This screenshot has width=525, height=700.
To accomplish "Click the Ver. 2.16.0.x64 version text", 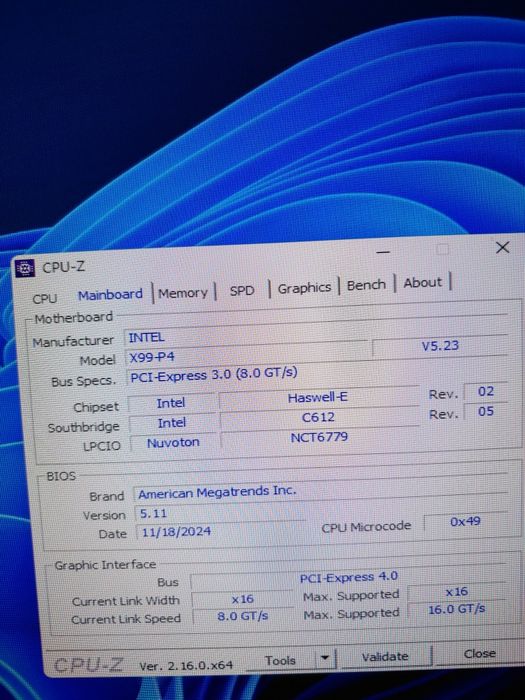I will click(x=186, y=666).
